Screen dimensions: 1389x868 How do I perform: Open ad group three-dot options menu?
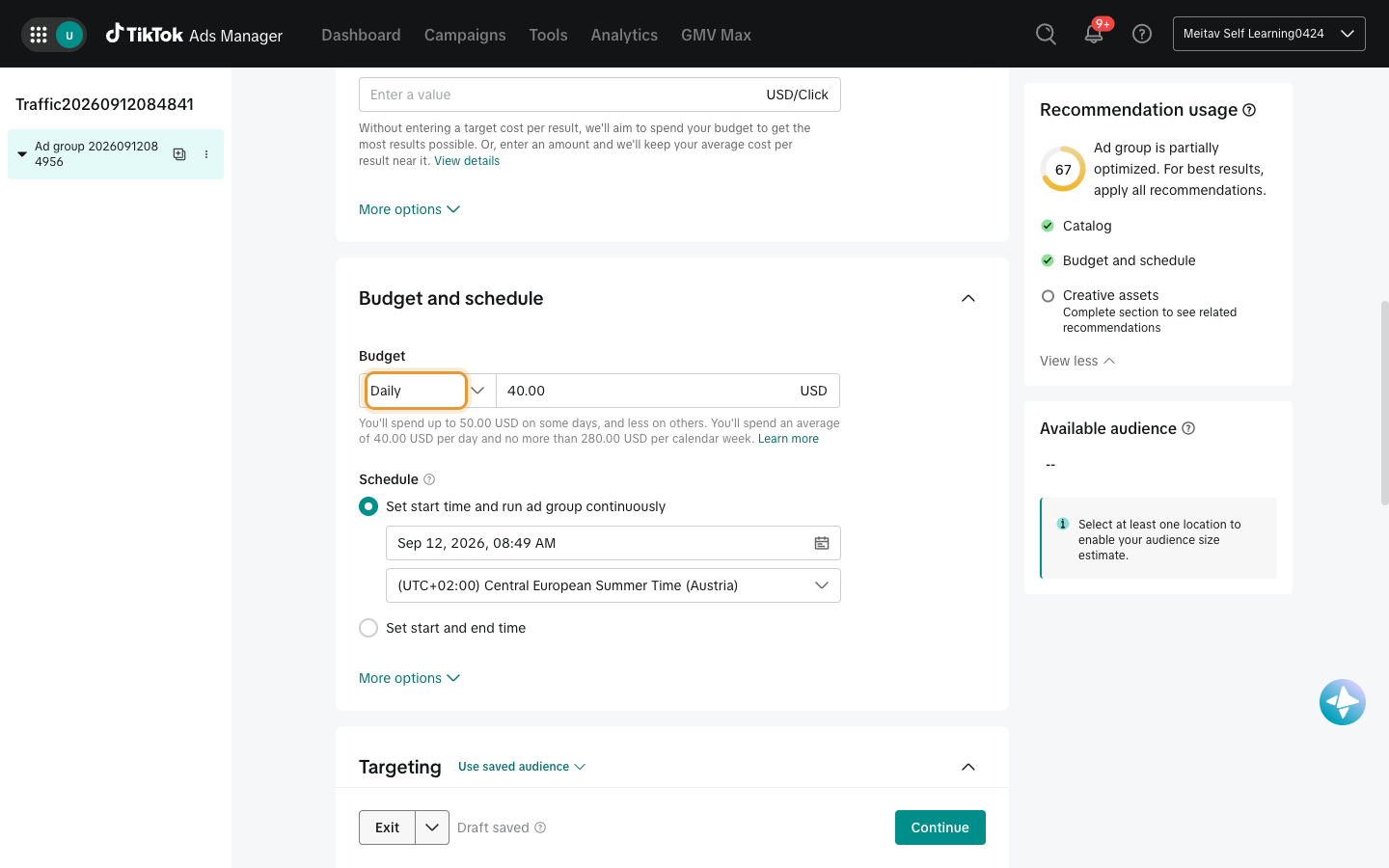(206, 154)
